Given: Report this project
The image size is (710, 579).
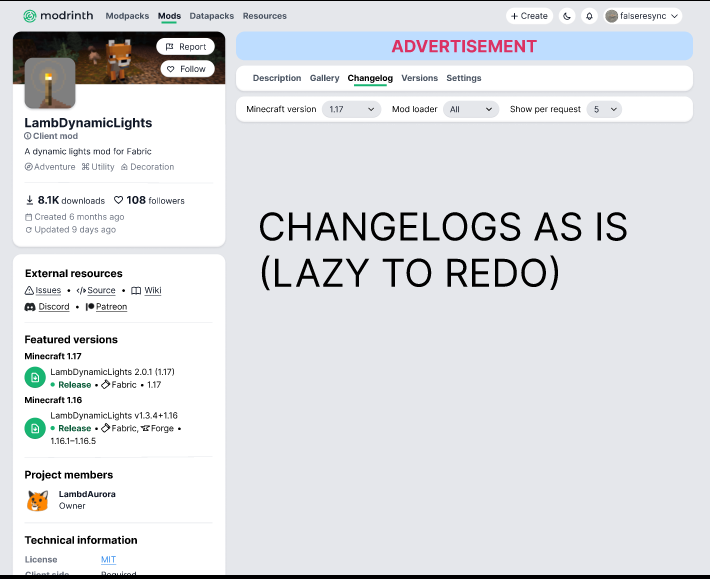Looking at the screenshot, I should pos(186,47).
